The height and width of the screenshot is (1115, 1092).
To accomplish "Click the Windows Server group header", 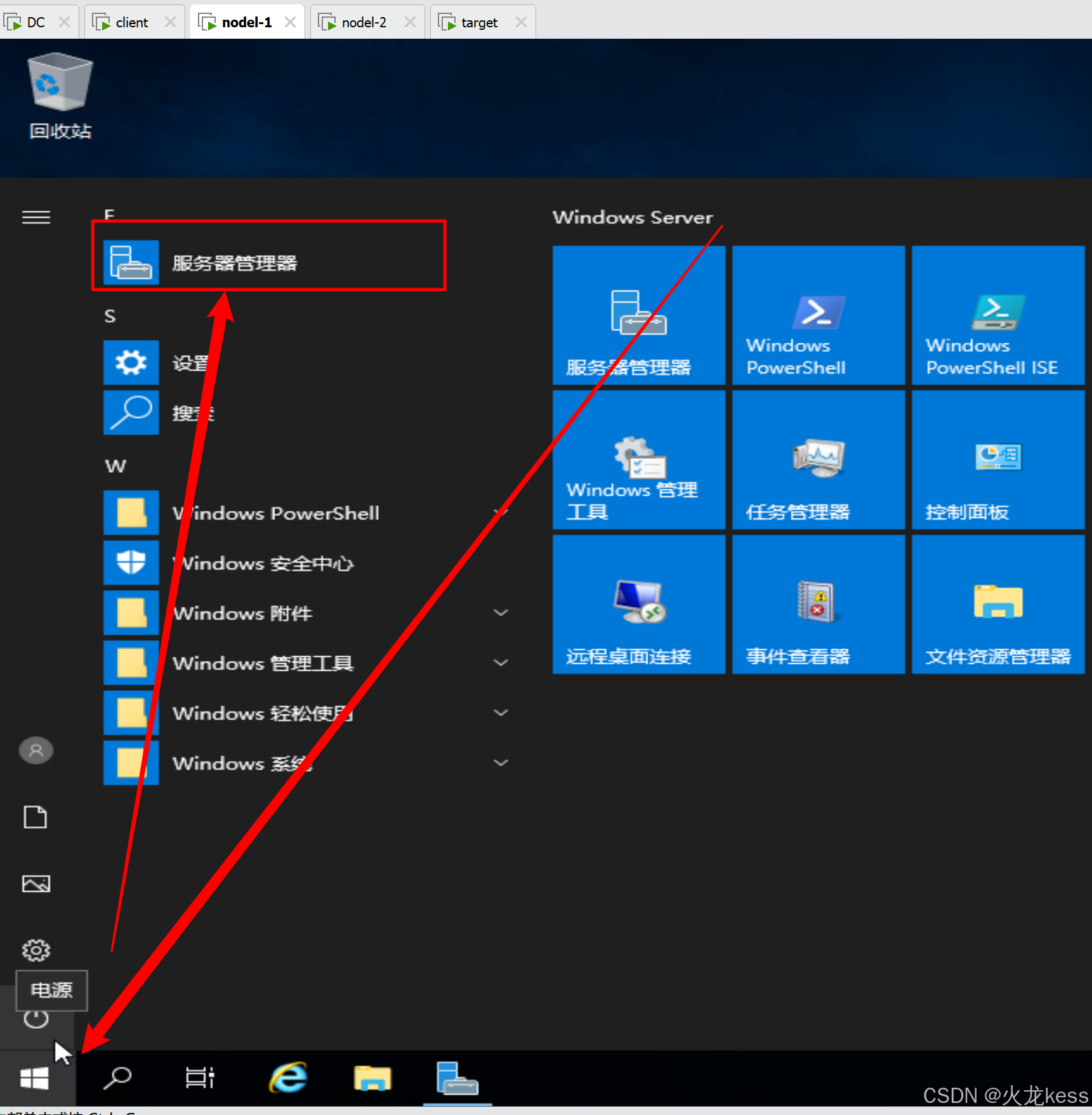I will (633, 217).
